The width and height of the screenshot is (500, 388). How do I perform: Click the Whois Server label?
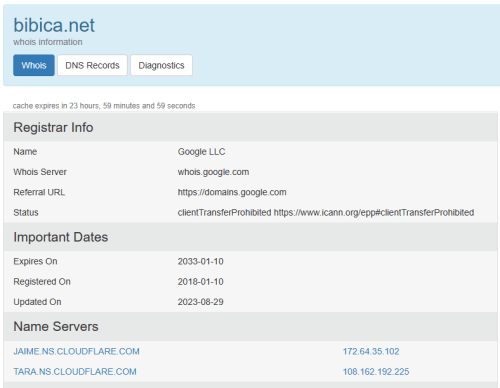point(40,172)
